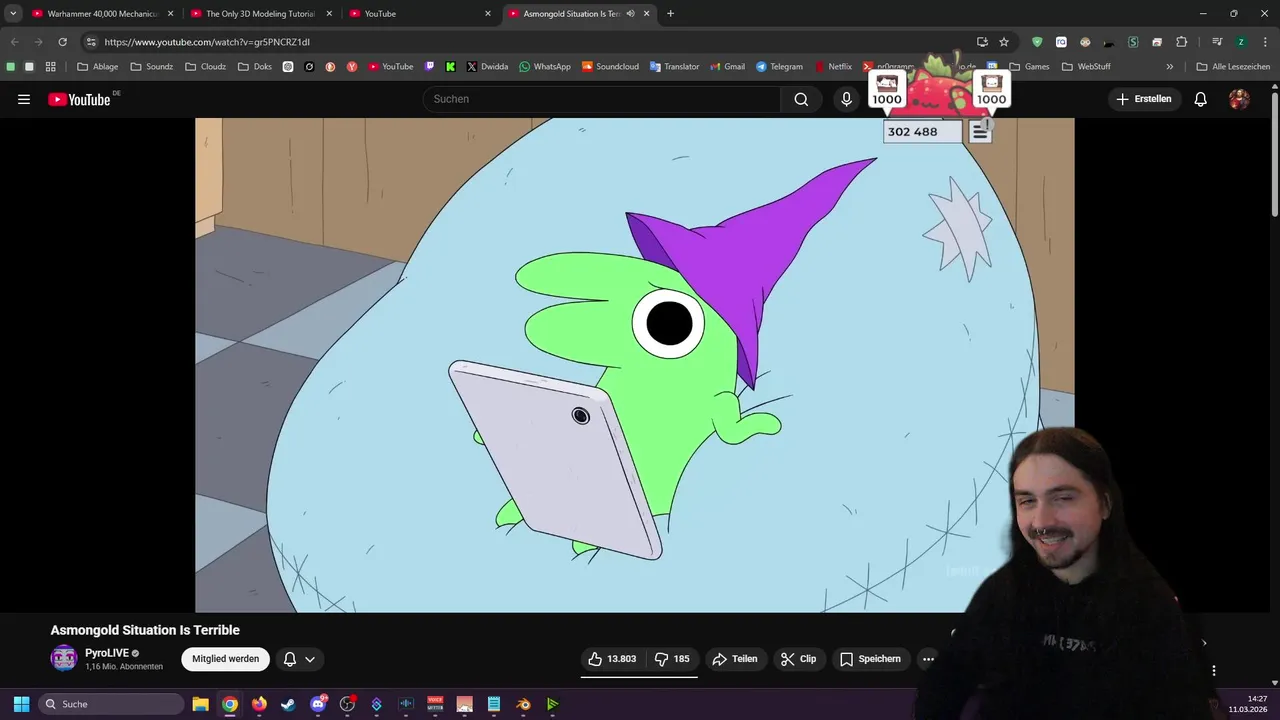Image resolution: width=1280 pixels, height=720 pixels.
Task: Open the Games bookmarks folder
Action: pos(1029,67)
